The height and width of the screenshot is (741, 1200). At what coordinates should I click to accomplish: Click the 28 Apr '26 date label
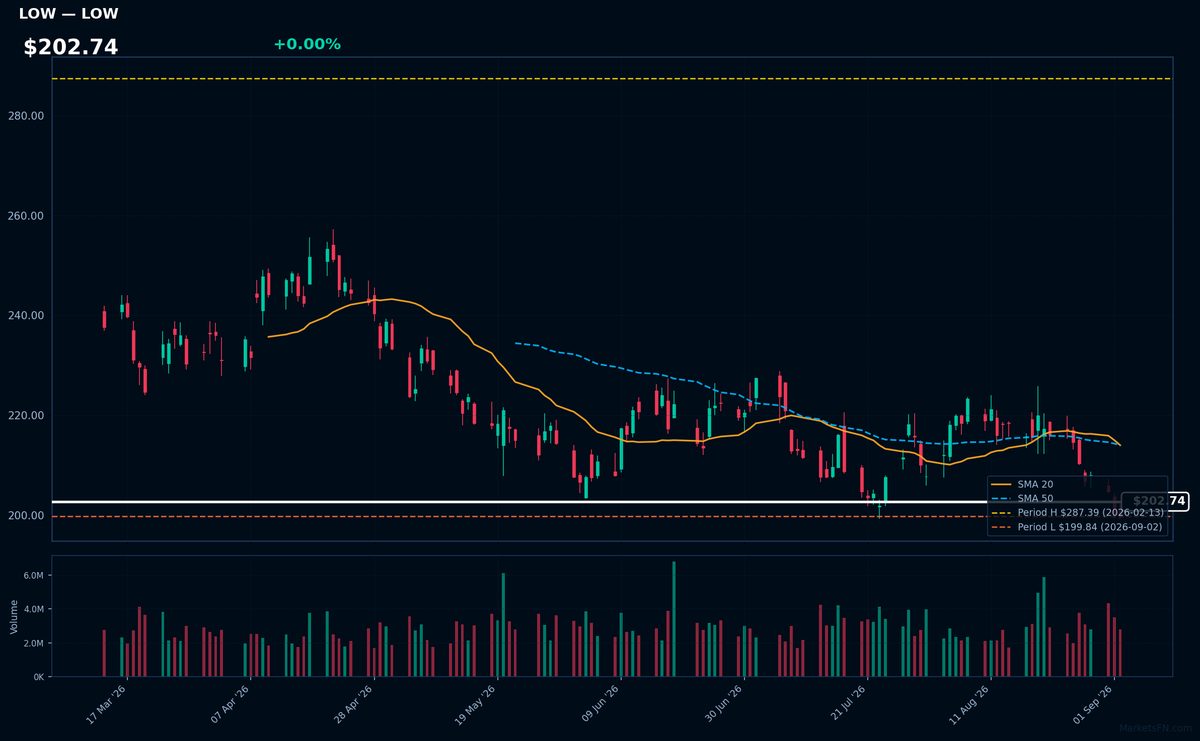[x=353, y=704]
